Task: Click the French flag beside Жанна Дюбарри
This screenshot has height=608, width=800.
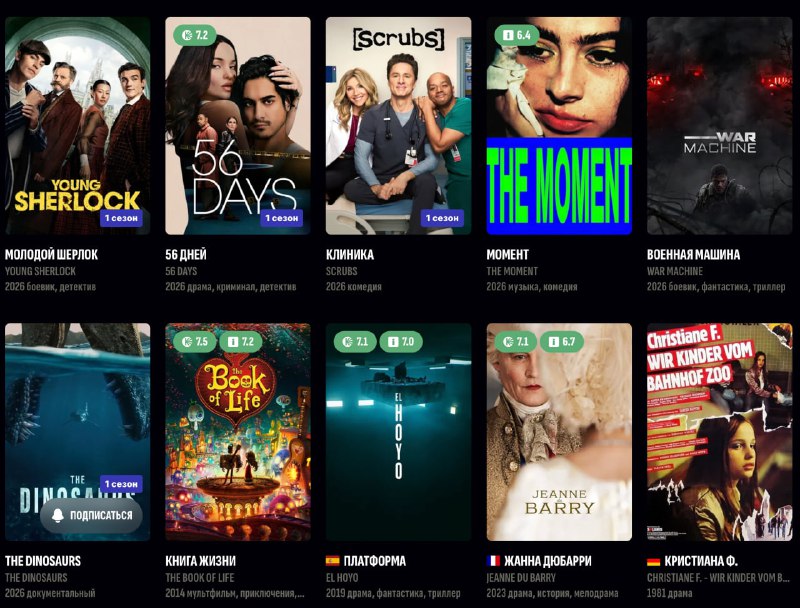Action: pyautogui.click(x=493, y=561)
